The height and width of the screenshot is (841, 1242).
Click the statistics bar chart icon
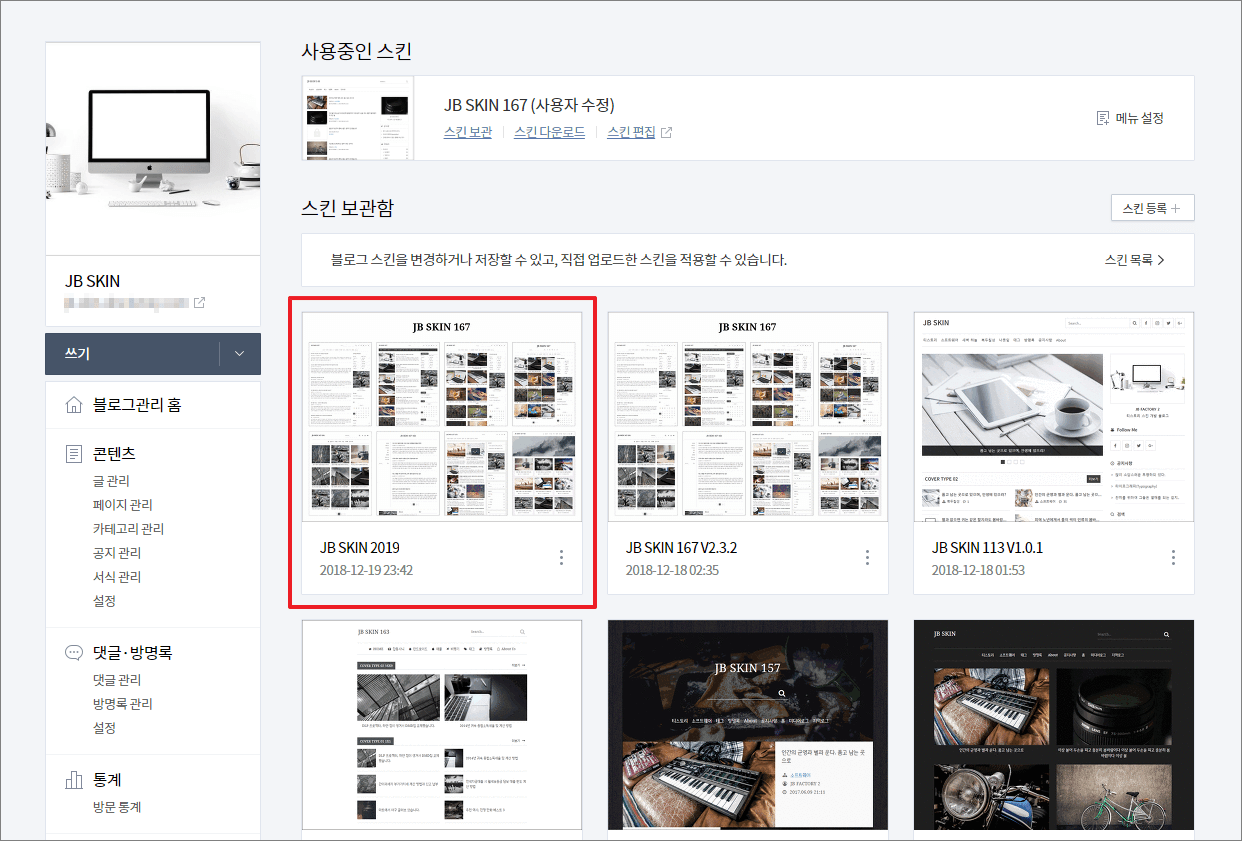click(73, 779)
